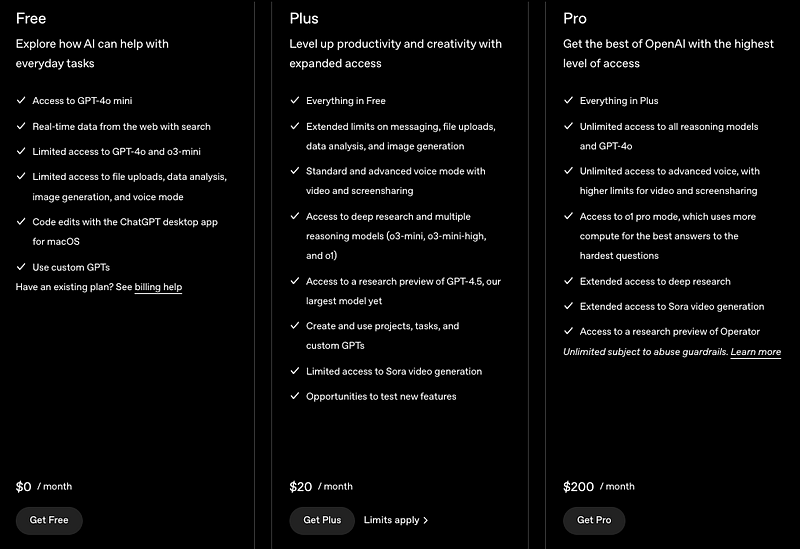Viewport: 800px width, 549px height.
Task: Click the chevron arrow after Limits apply
Action: point(426,520)
